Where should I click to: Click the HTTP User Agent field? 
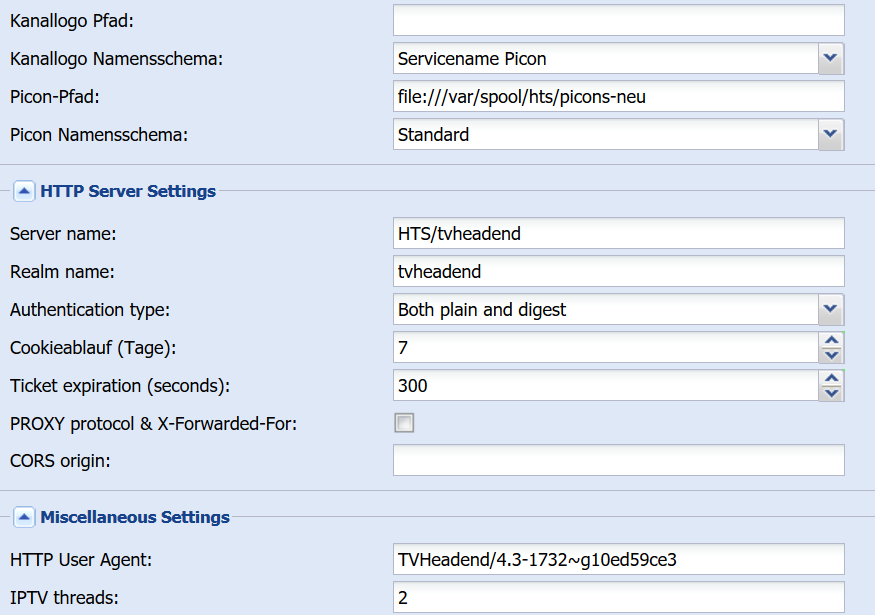click(x=618, y=559)
